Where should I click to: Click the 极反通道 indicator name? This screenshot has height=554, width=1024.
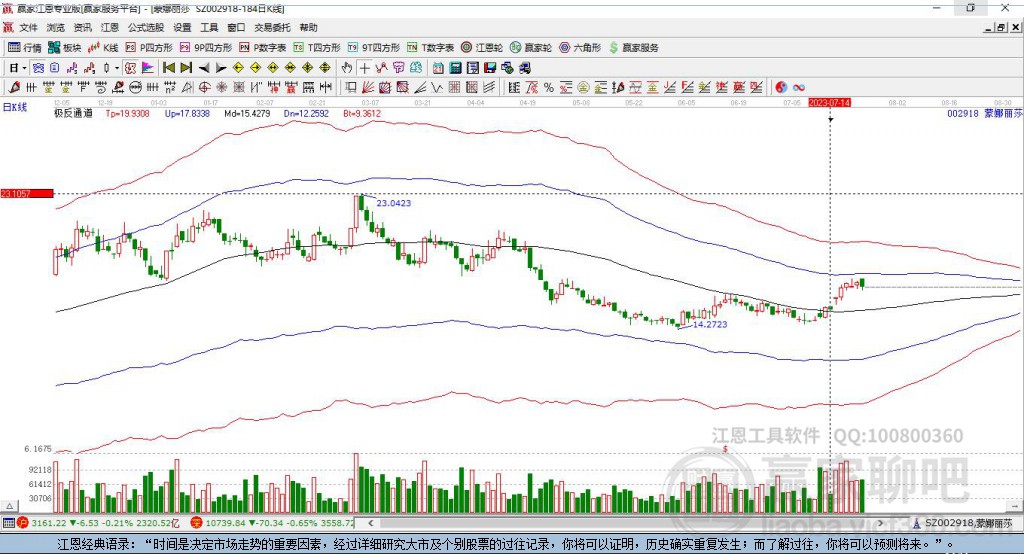click(x=73, y=113)
